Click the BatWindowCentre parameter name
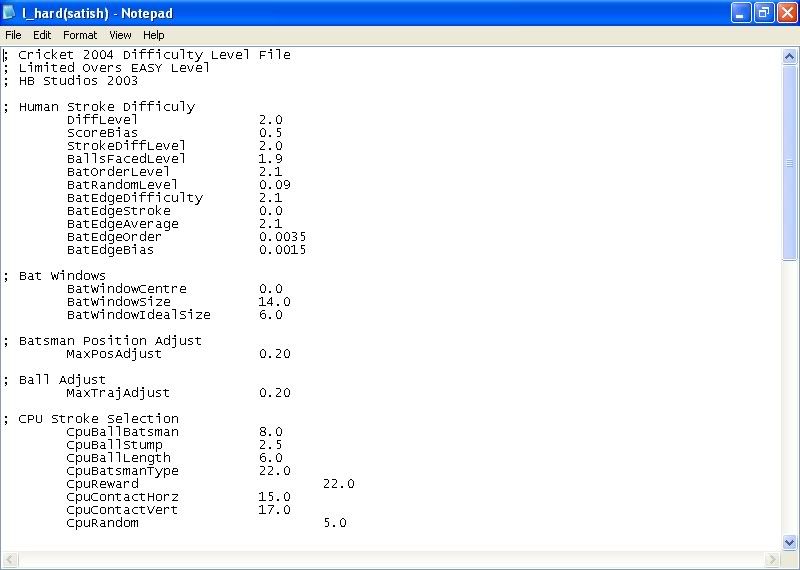This screenshot has width=800, height=570. (127, 289)
